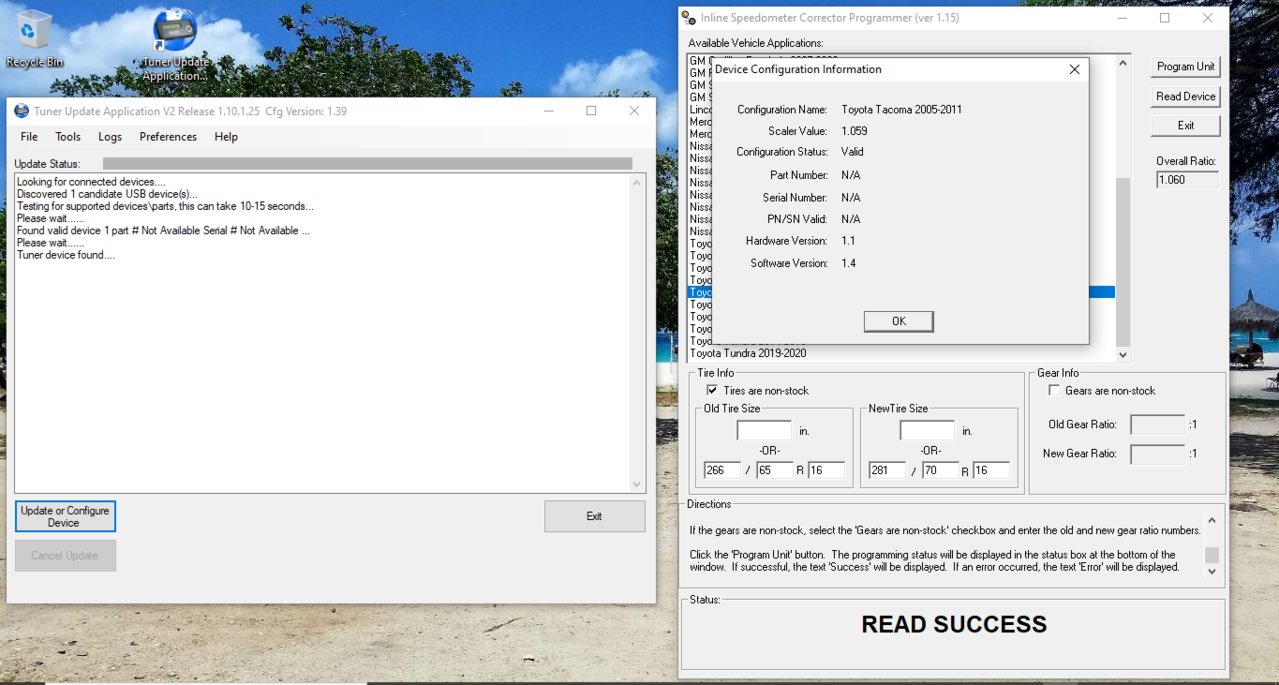Click Directions box scroll up arrow
1279x685 pixels.
1212,521
